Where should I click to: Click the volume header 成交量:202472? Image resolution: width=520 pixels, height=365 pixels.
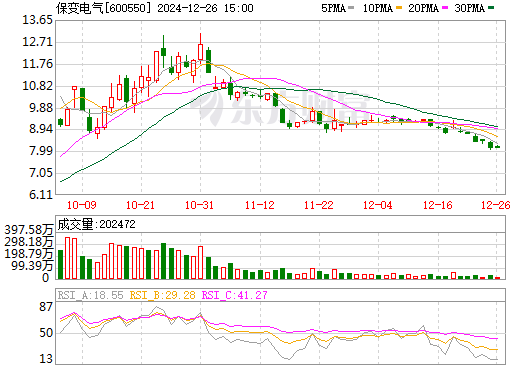97,224
